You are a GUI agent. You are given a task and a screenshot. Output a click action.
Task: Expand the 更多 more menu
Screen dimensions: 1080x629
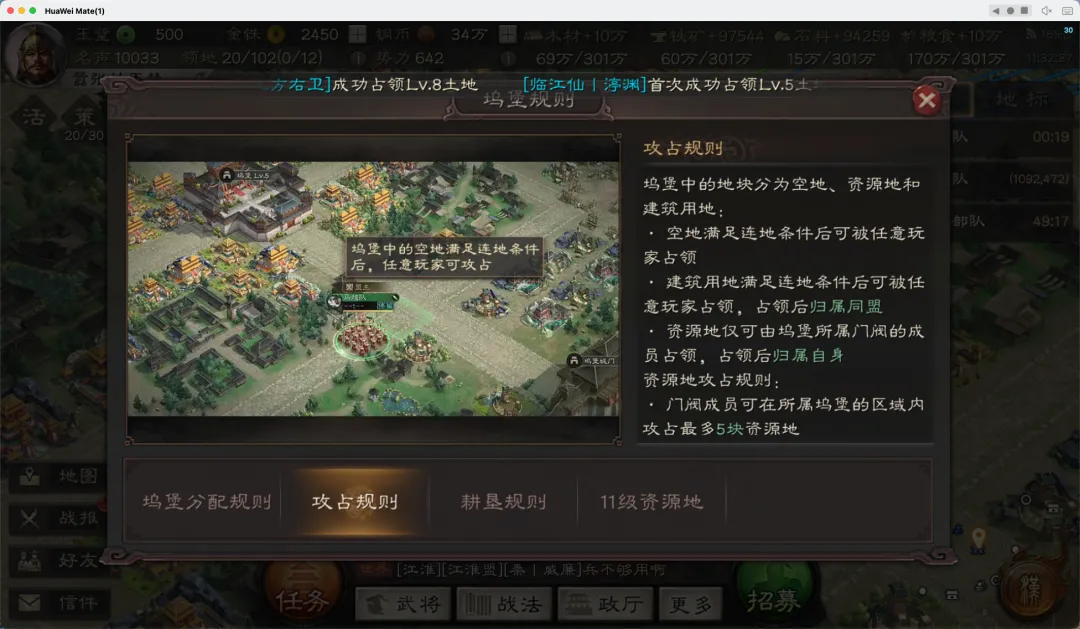[690, 604]
